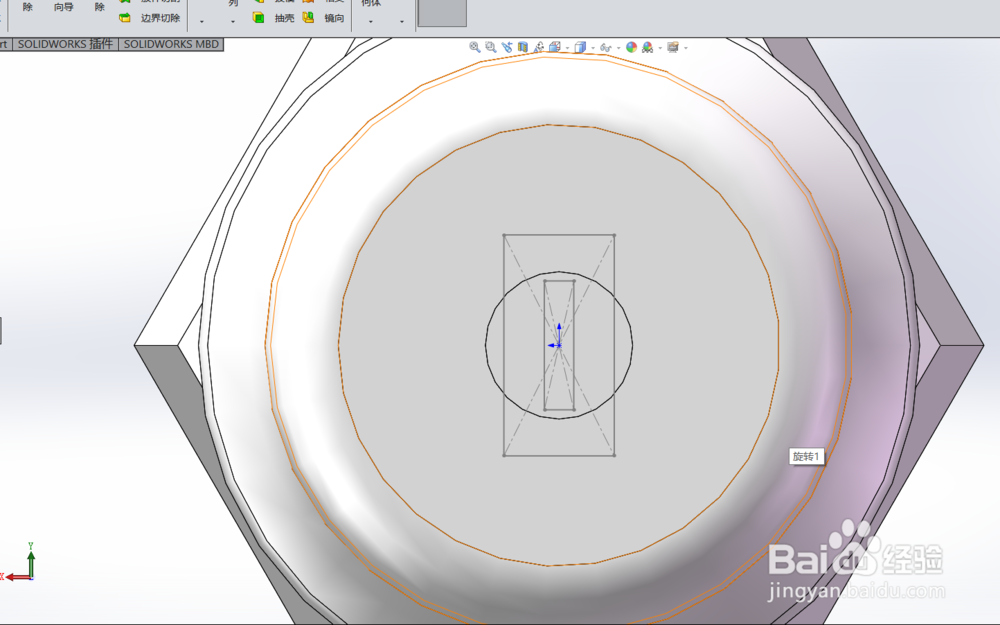Image resolution: width=1000 pixels, height=625 pixels.
Task: Click the Apply Scene icon
Action: tap(647, 47)
